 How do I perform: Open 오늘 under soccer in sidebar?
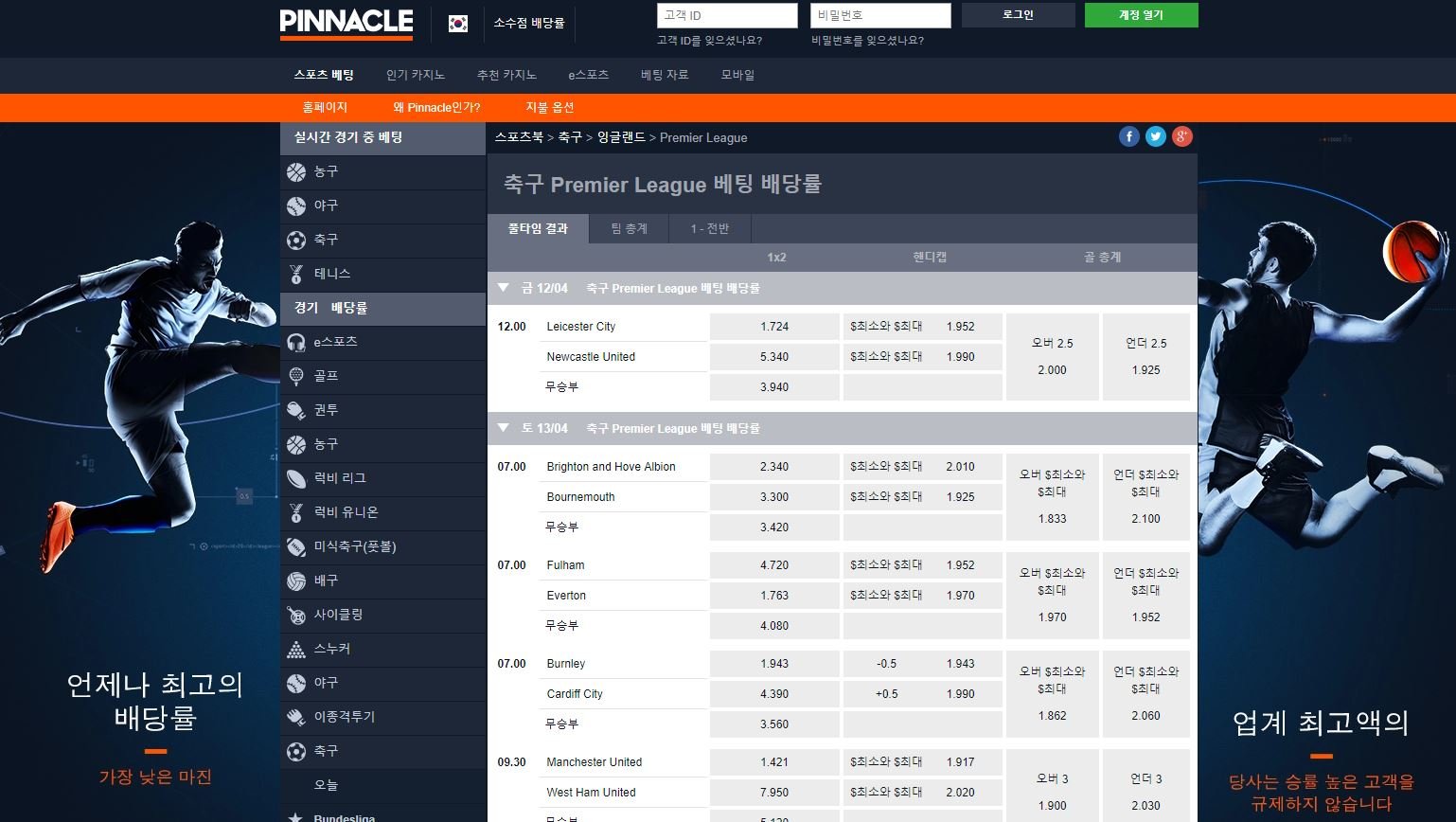point(382,785)
